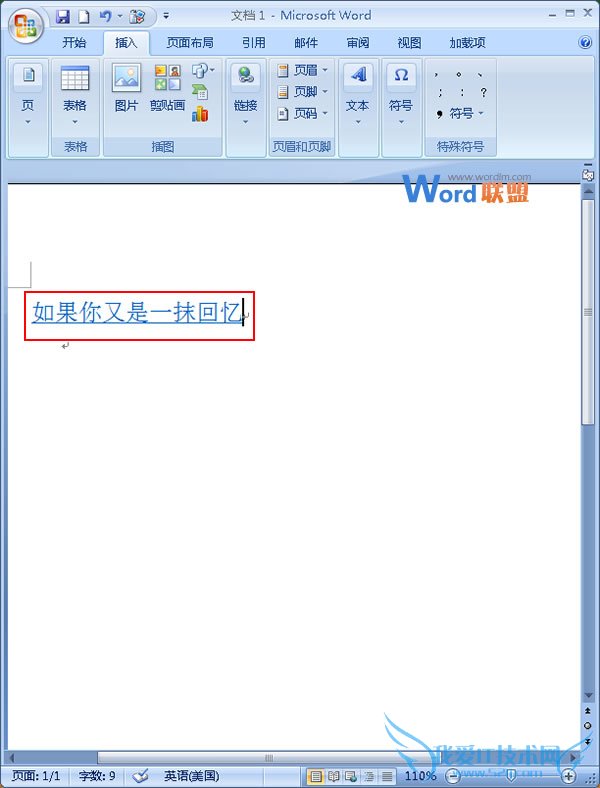Insert a picture with 图片 button

click(126, 88)
